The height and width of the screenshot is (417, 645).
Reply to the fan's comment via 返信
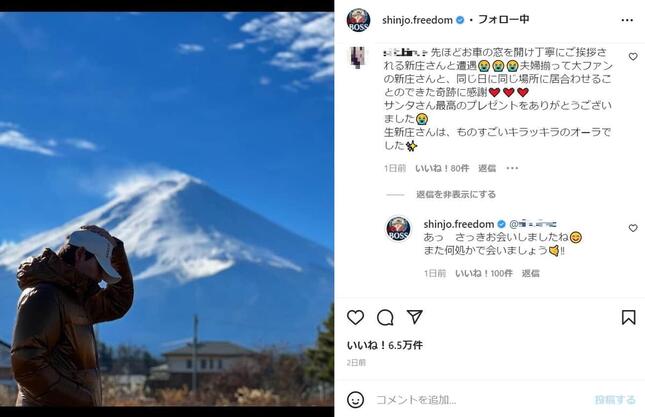point(487,168)
